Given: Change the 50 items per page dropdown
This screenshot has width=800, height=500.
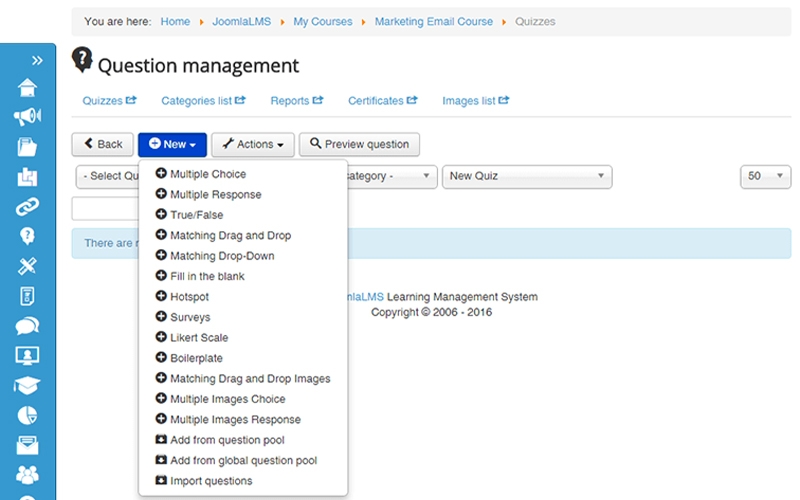Looking at the screenshot, I should (x=765, y=177).
